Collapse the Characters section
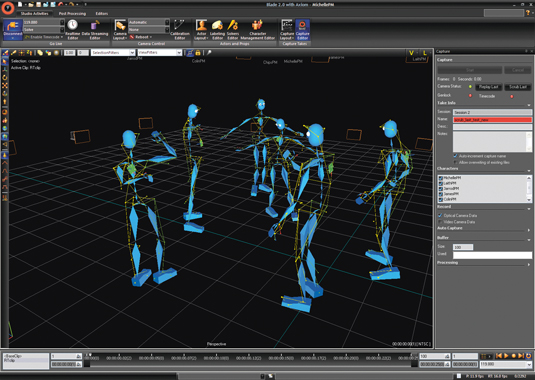 pyautogui.click(x=529, y=171)
